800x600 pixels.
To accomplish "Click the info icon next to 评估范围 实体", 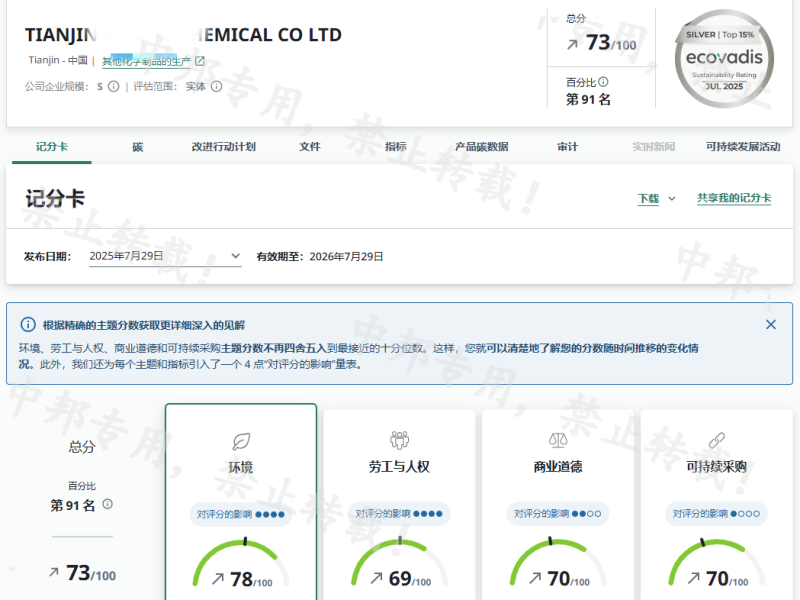I will click(216, 87).
